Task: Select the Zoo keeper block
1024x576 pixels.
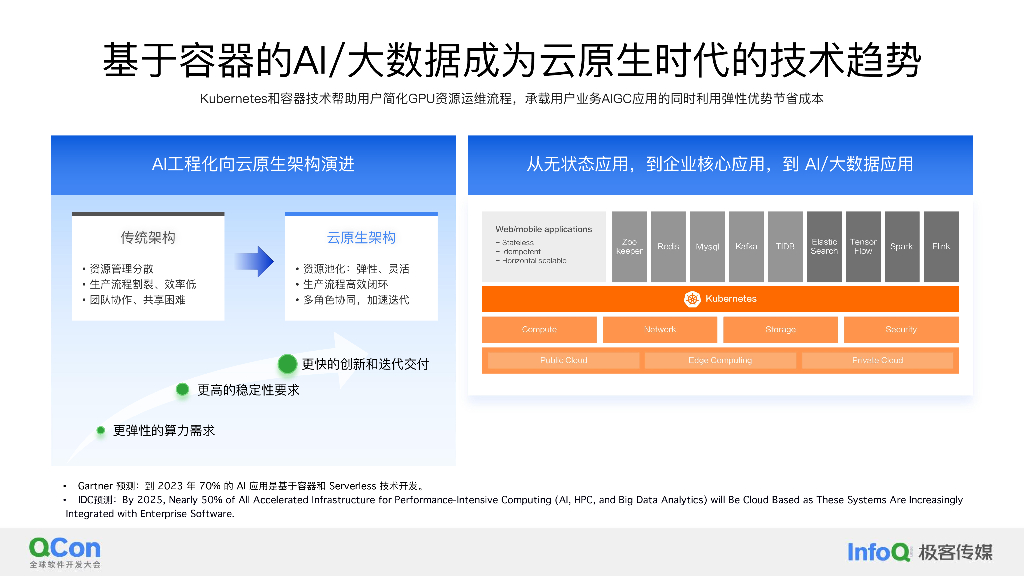Action: (630, 246)
